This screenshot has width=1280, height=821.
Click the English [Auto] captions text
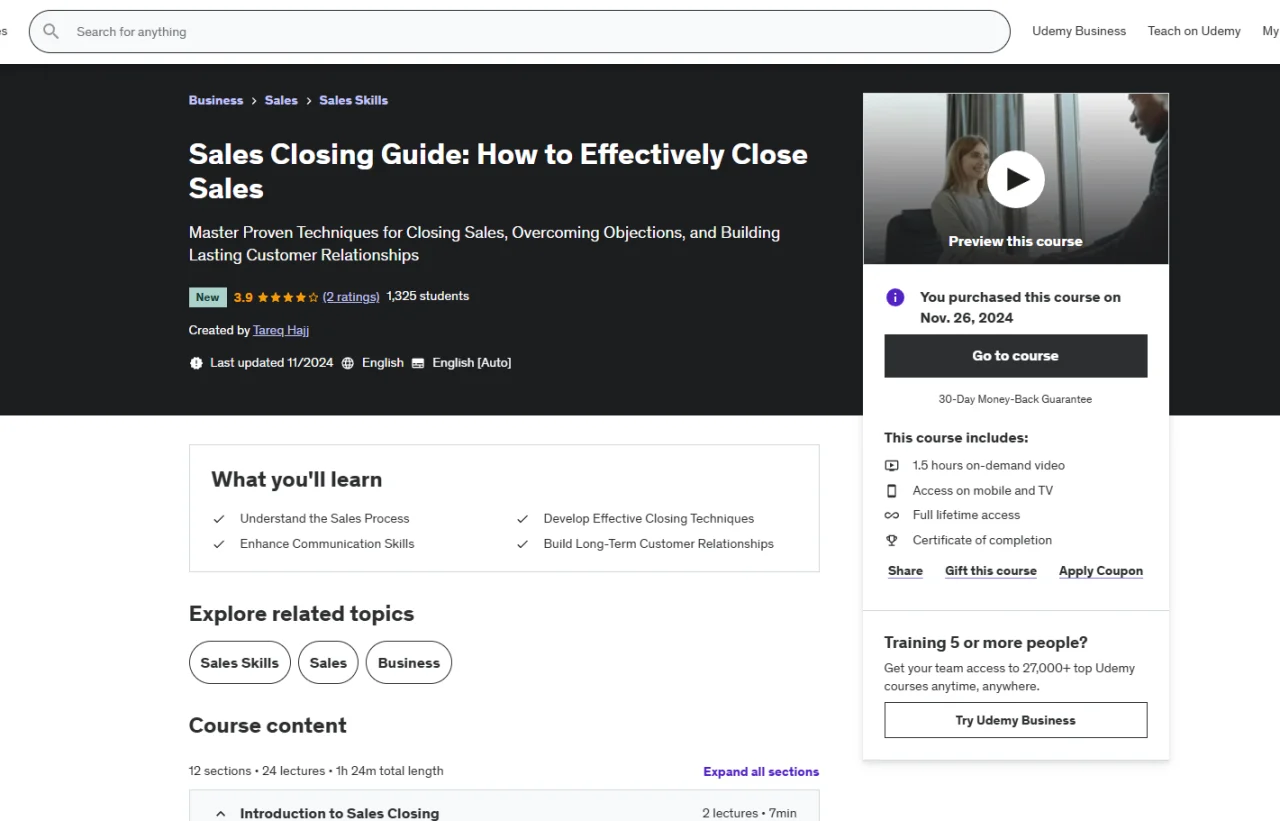point(471,363)
